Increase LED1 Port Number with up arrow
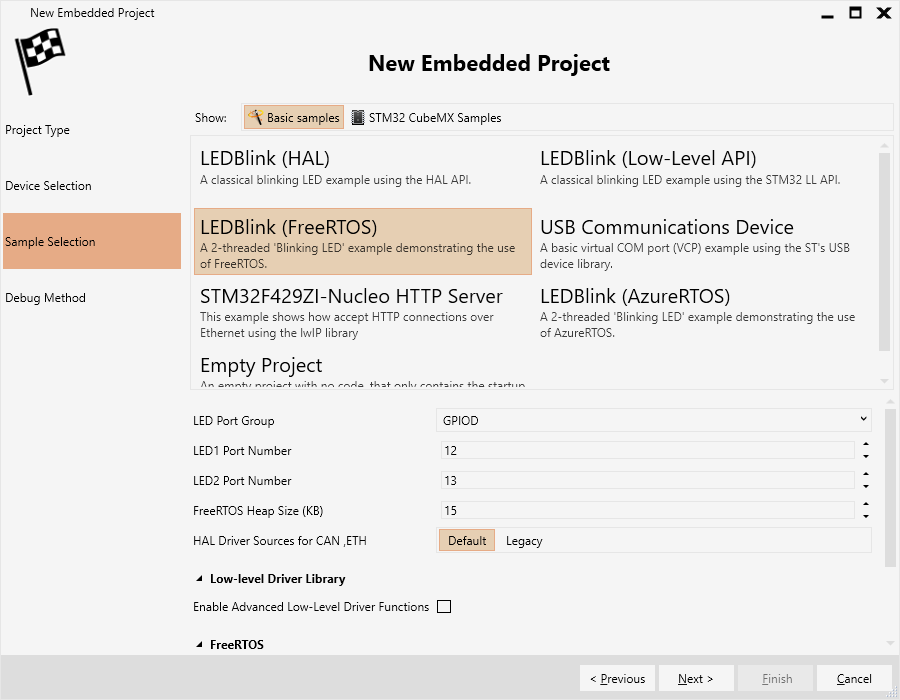Viewport: 900px width, 700px height. [866, 444]
